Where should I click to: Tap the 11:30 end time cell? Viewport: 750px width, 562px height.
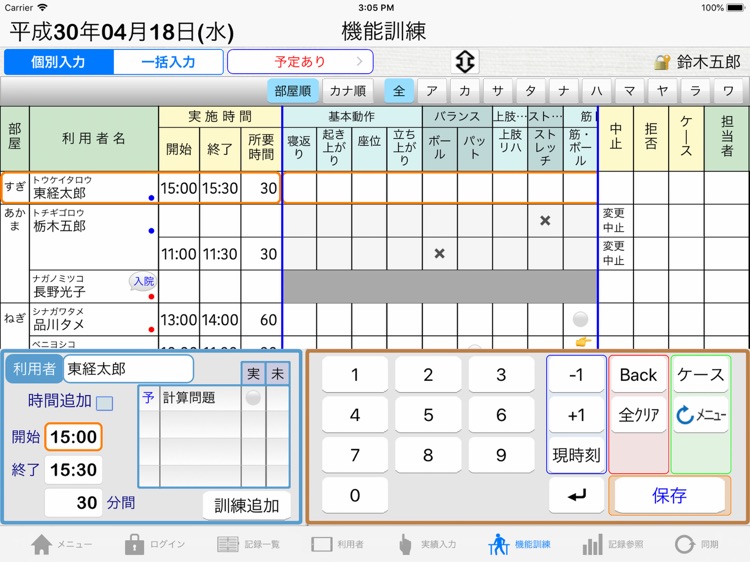[220, 253]
